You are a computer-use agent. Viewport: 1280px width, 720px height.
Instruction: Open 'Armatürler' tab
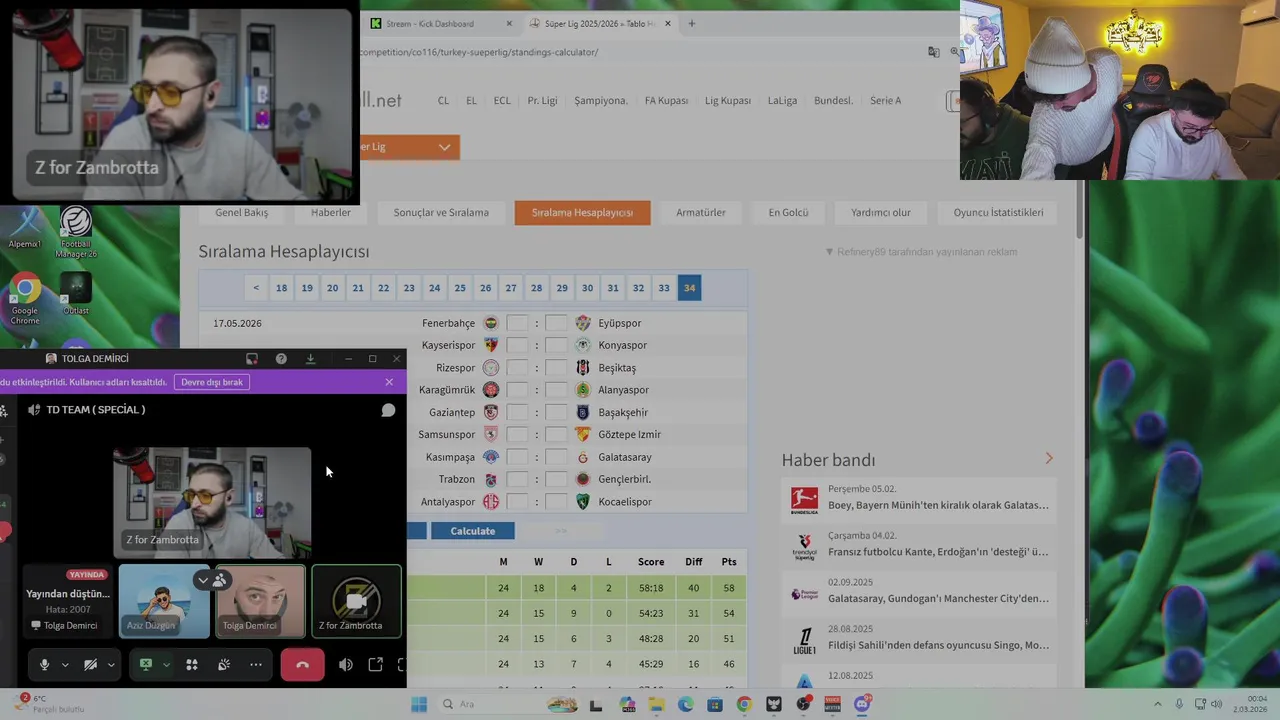pyautogui.click(x=701, y=212)
